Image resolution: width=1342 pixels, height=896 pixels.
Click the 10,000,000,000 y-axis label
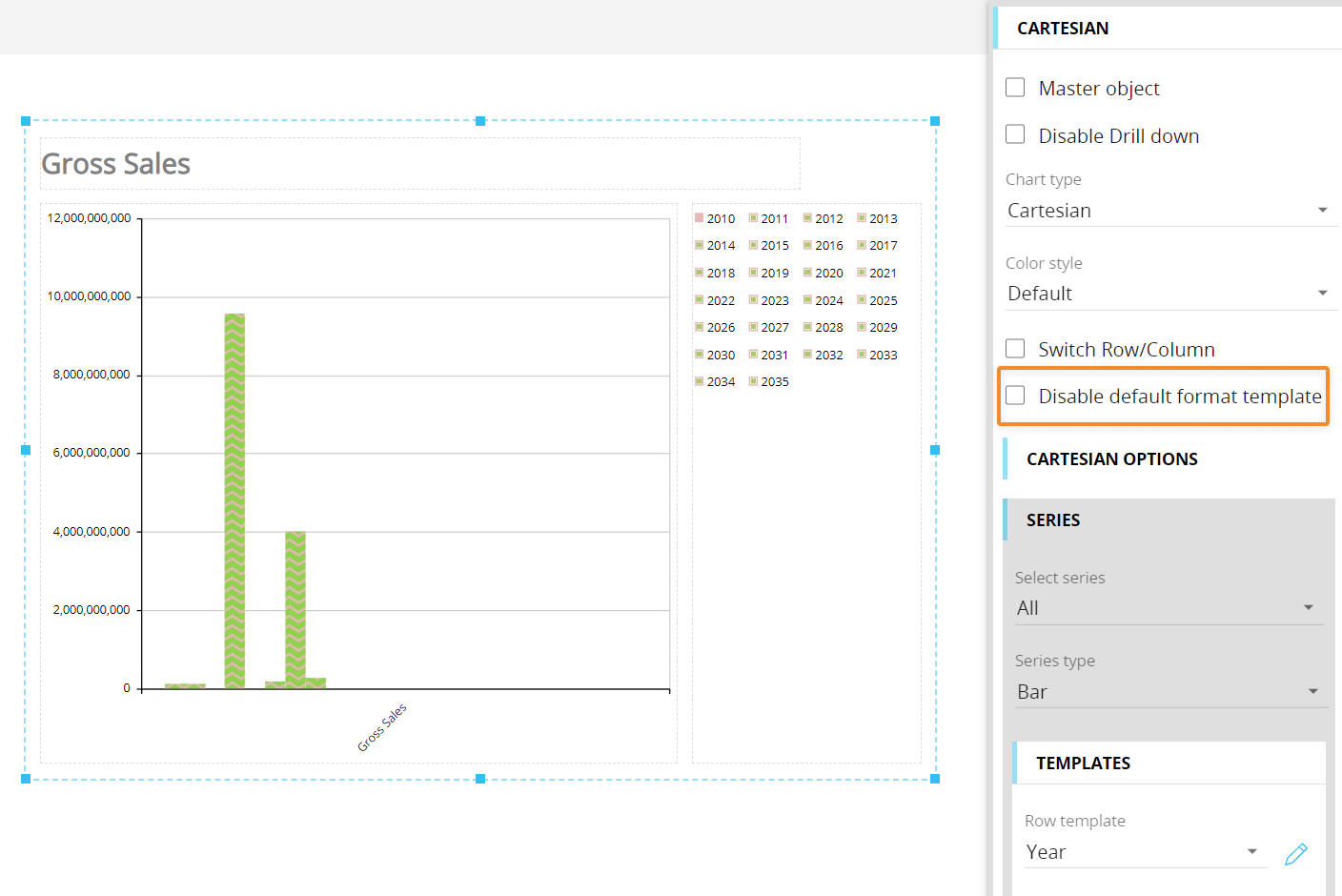pos(90,296)
